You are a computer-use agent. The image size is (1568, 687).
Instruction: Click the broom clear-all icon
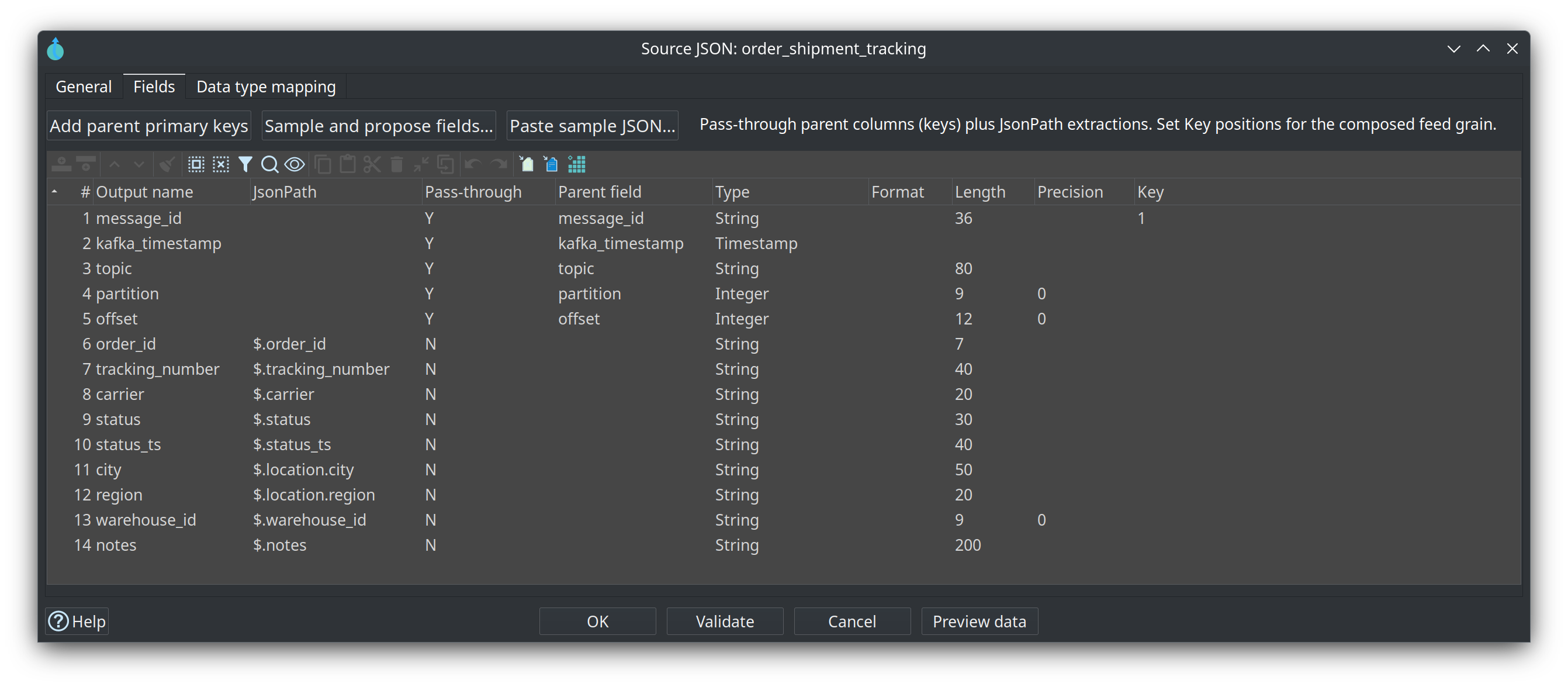(x=167, y=164)
